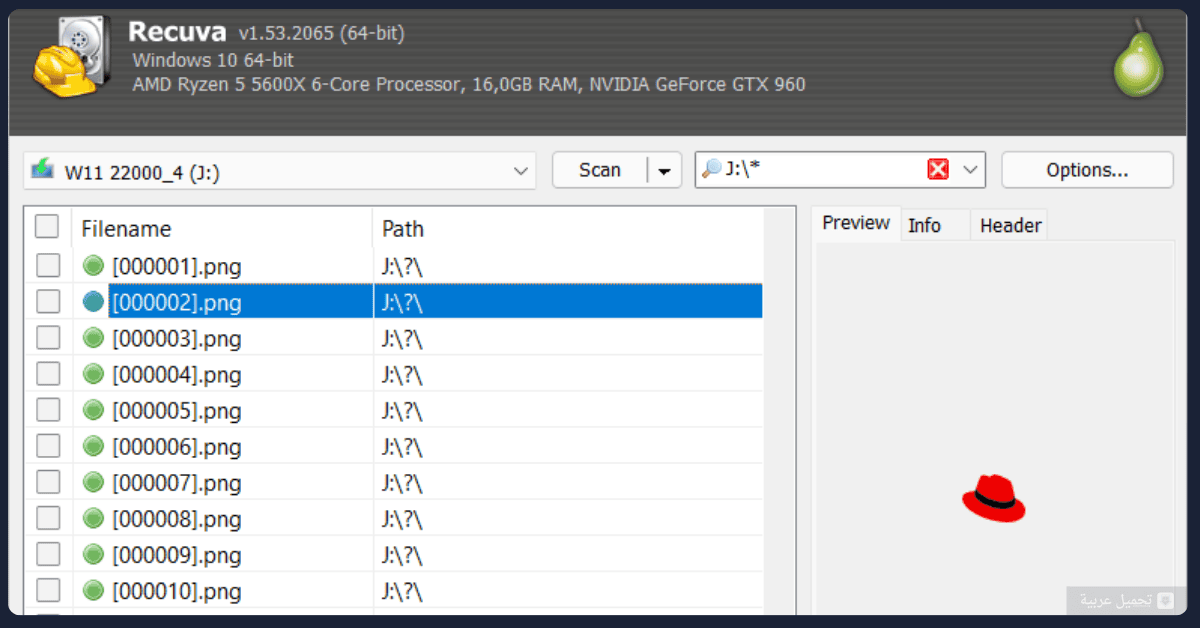Check the box for [000006].png

coord(48,446)
